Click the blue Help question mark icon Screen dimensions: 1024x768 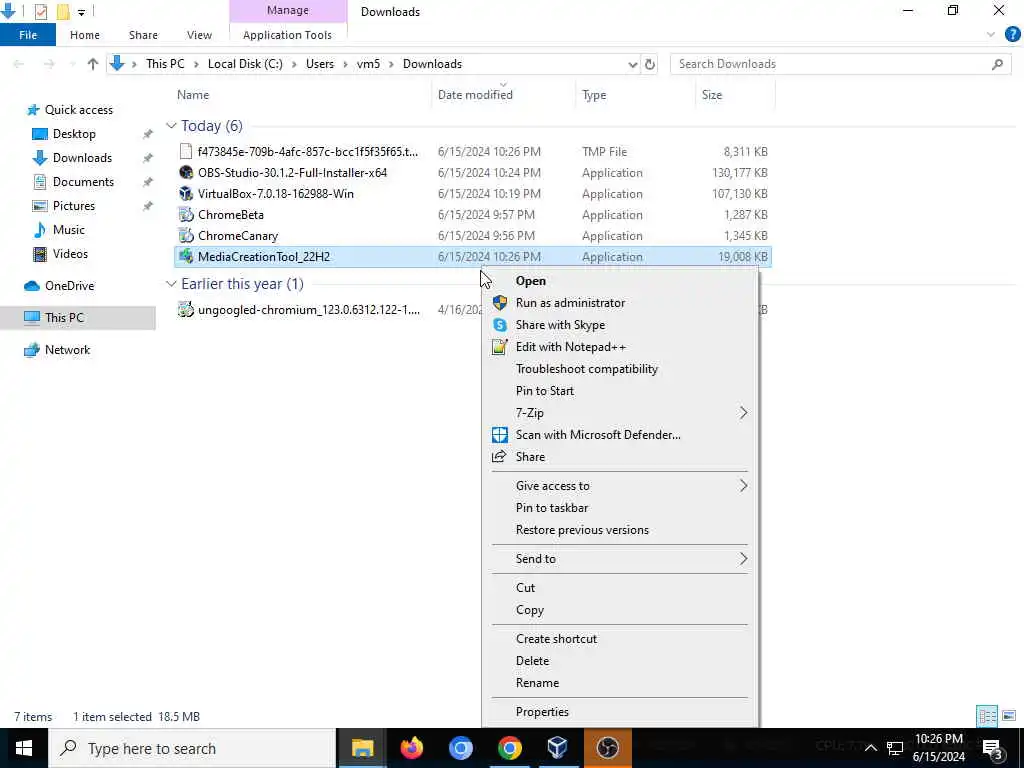[x=1012, y=35]
